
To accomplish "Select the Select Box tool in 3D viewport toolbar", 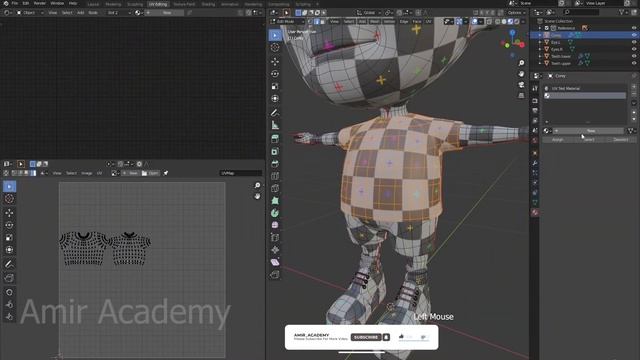I will tap(275, 36).
